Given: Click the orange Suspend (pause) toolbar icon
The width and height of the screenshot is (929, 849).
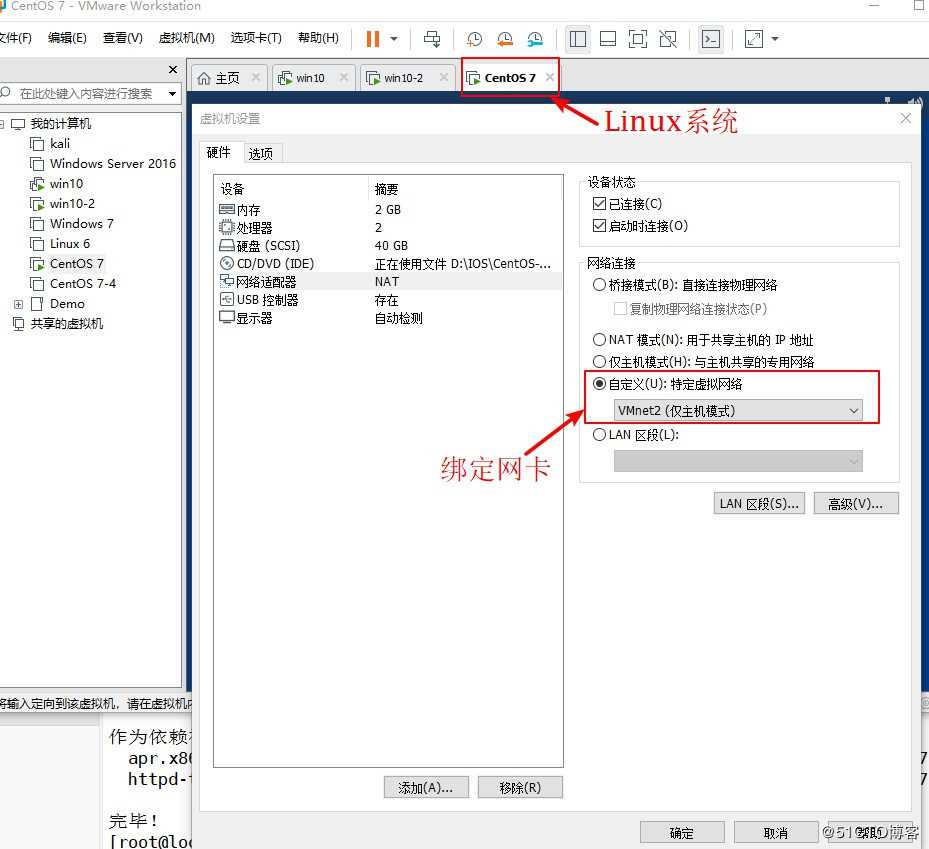Looking at the screenshot, I should click(372, 39).
